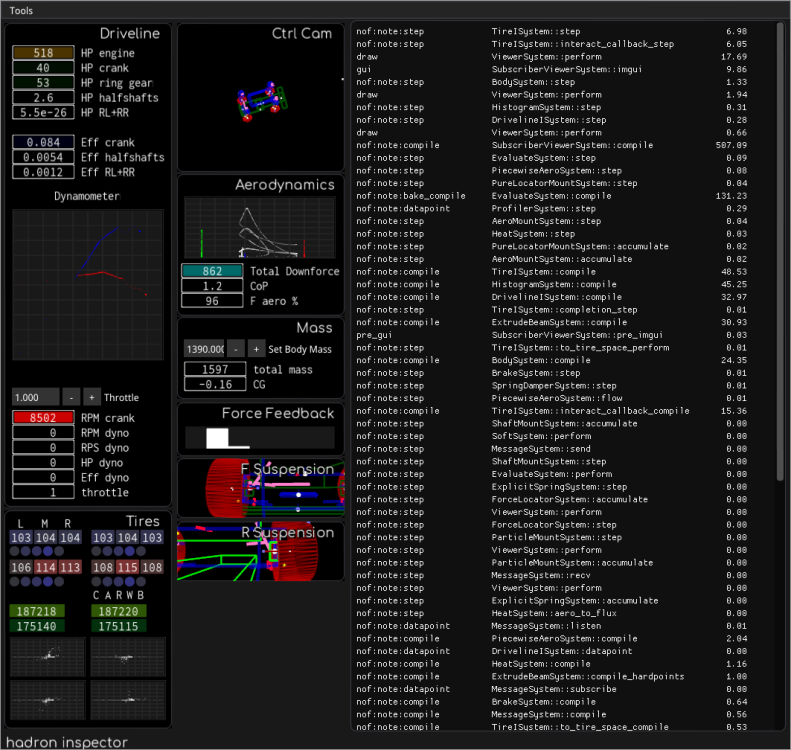The width and height of the screenshot is (791, 750).
Task: Click the TireISystem::step profiler row
Action: [x=551, y=31]
